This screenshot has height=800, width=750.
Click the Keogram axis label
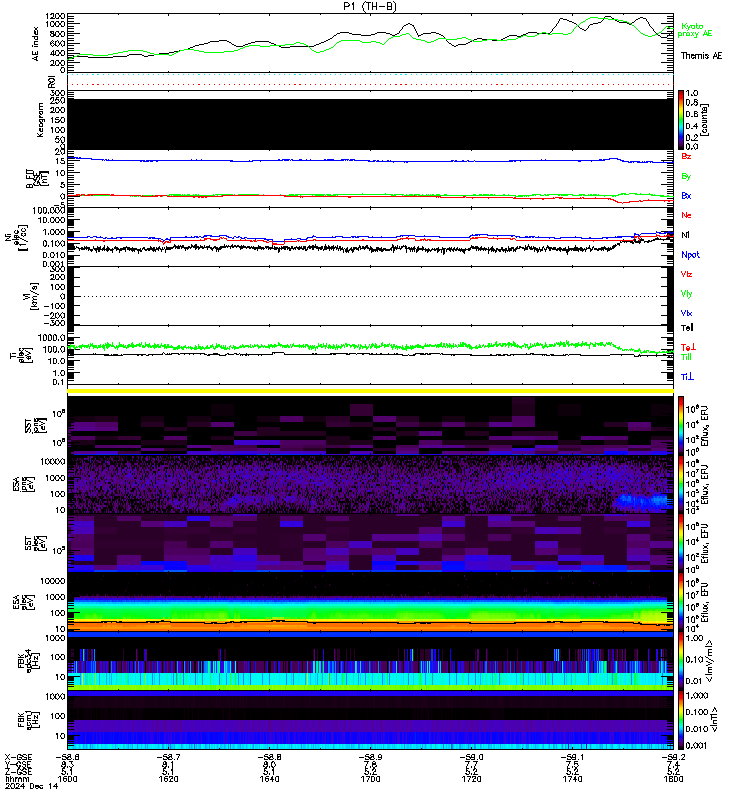pos(40,120)
